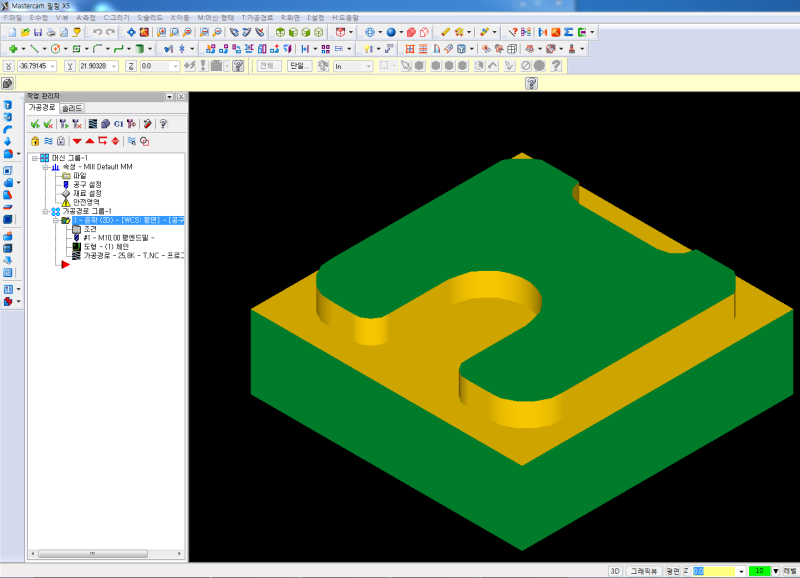The image size is (800, 578).
Task: Click the 그래픽뷰 button in status bar
Action: (643, 570)
